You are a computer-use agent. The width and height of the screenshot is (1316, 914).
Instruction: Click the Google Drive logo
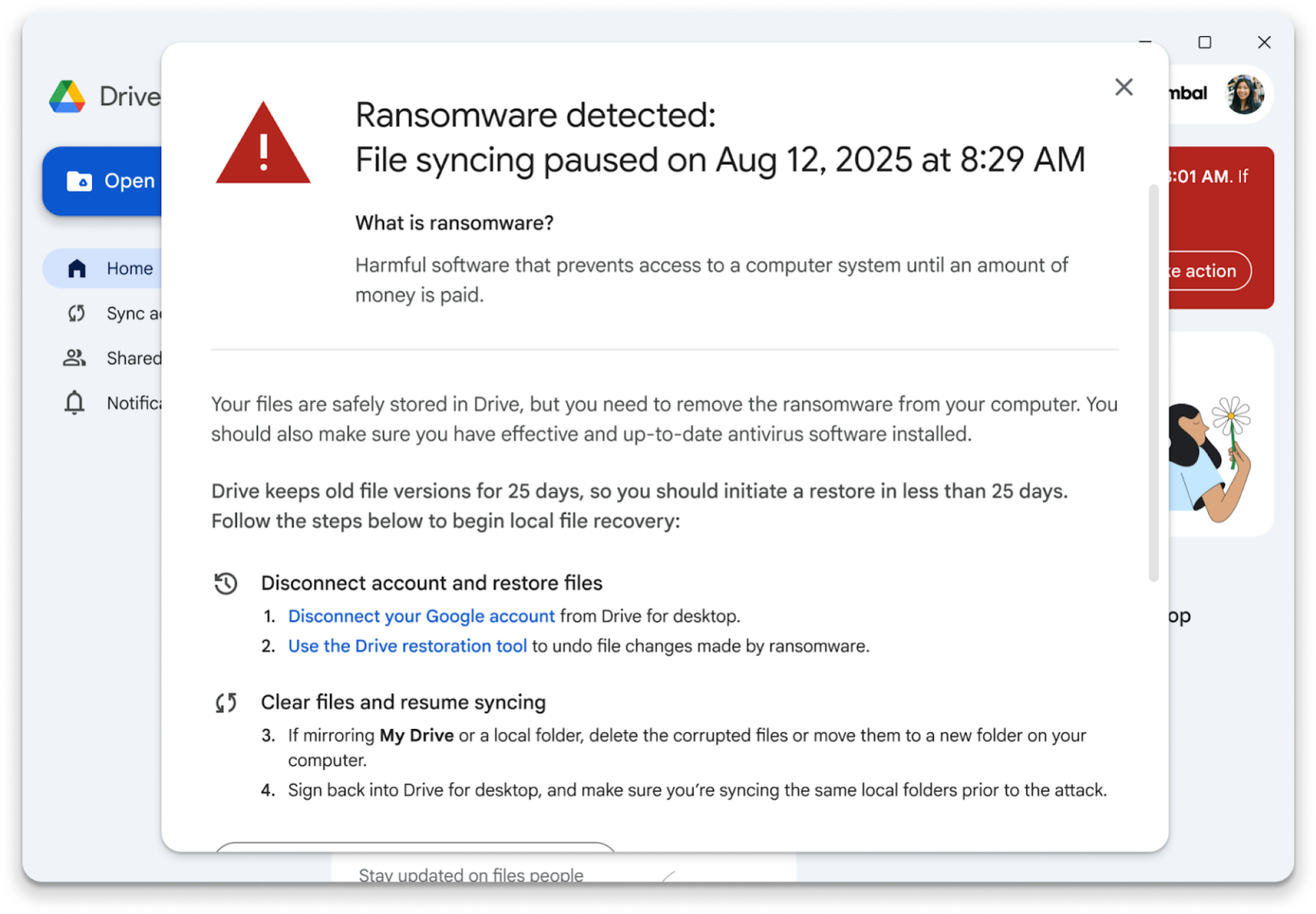coord(69,96)
